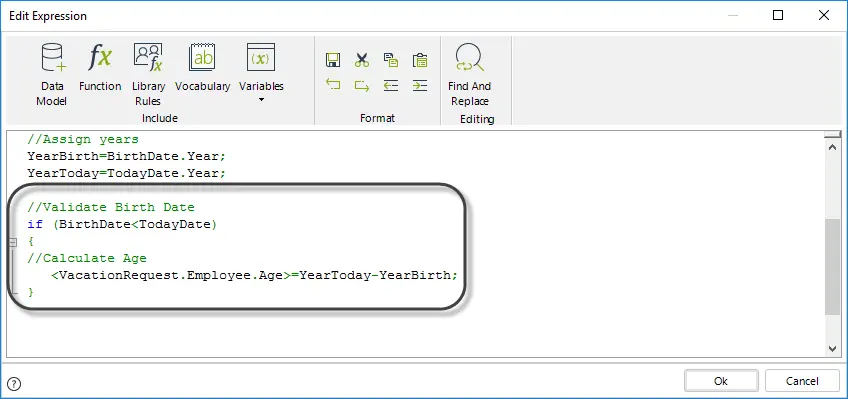Paste from clipboard icon

coord(420,60)
